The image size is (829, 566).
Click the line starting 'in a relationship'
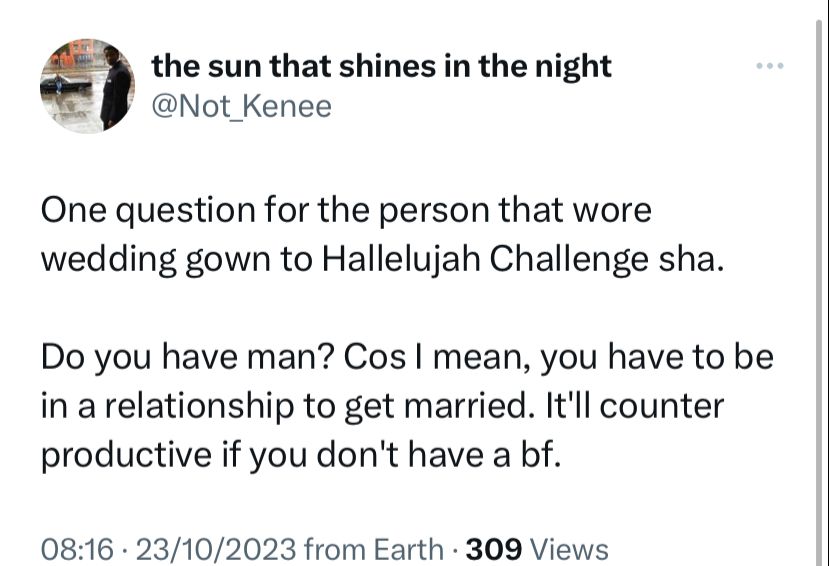pos(382,406)
